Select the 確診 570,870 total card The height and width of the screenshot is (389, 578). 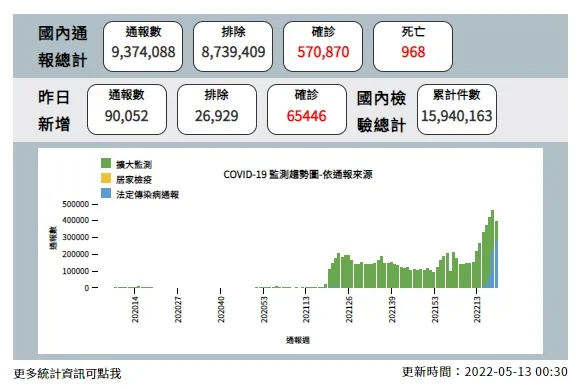(323, 46)
